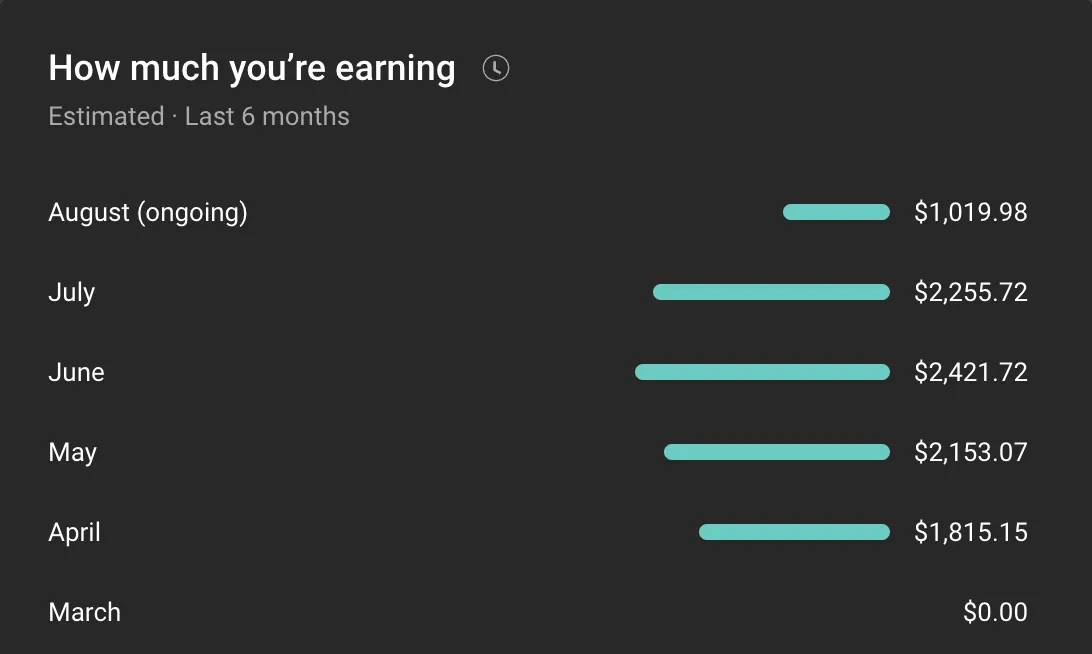This screenshot has width=1092, height=654.
Task: Click the "Estimated · Last 6 months" subtitle
Action: [199, 116]
